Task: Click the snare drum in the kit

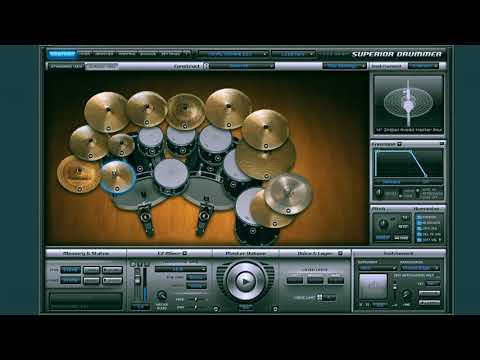Action: click(171, 176)
